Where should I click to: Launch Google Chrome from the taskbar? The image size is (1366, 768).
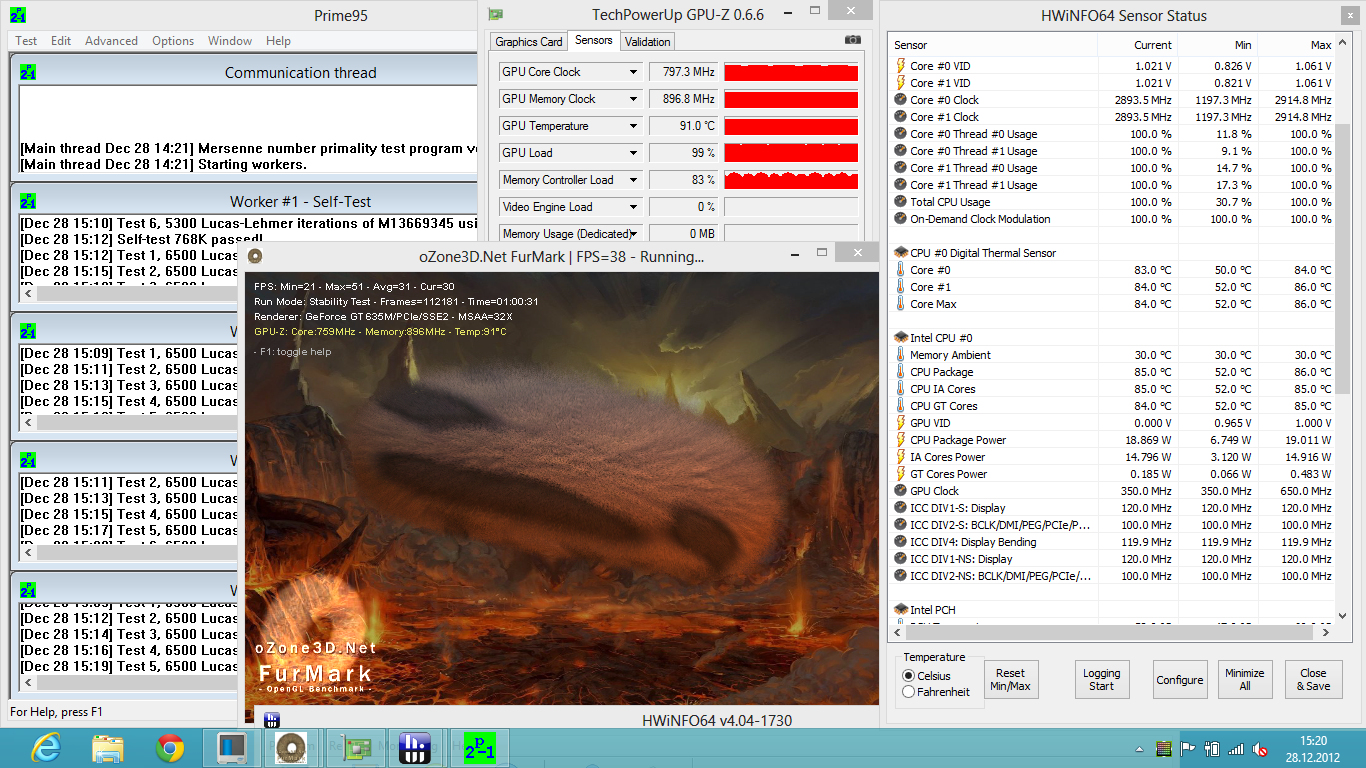pos(169,748)
